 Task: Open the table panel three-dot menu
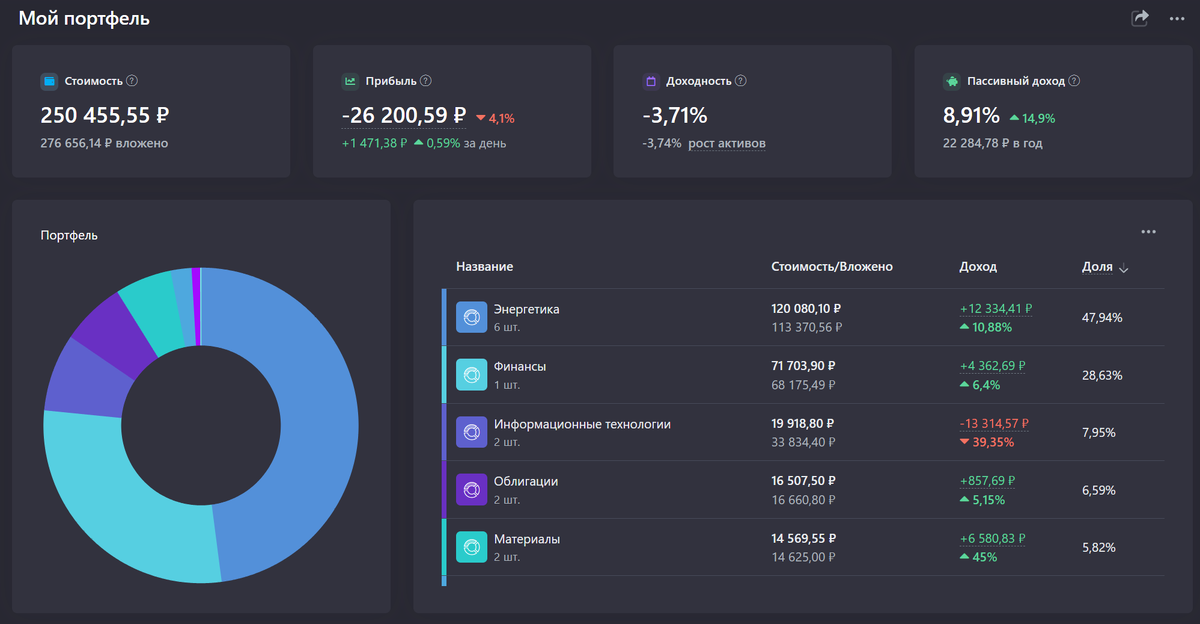point(1148,232)
